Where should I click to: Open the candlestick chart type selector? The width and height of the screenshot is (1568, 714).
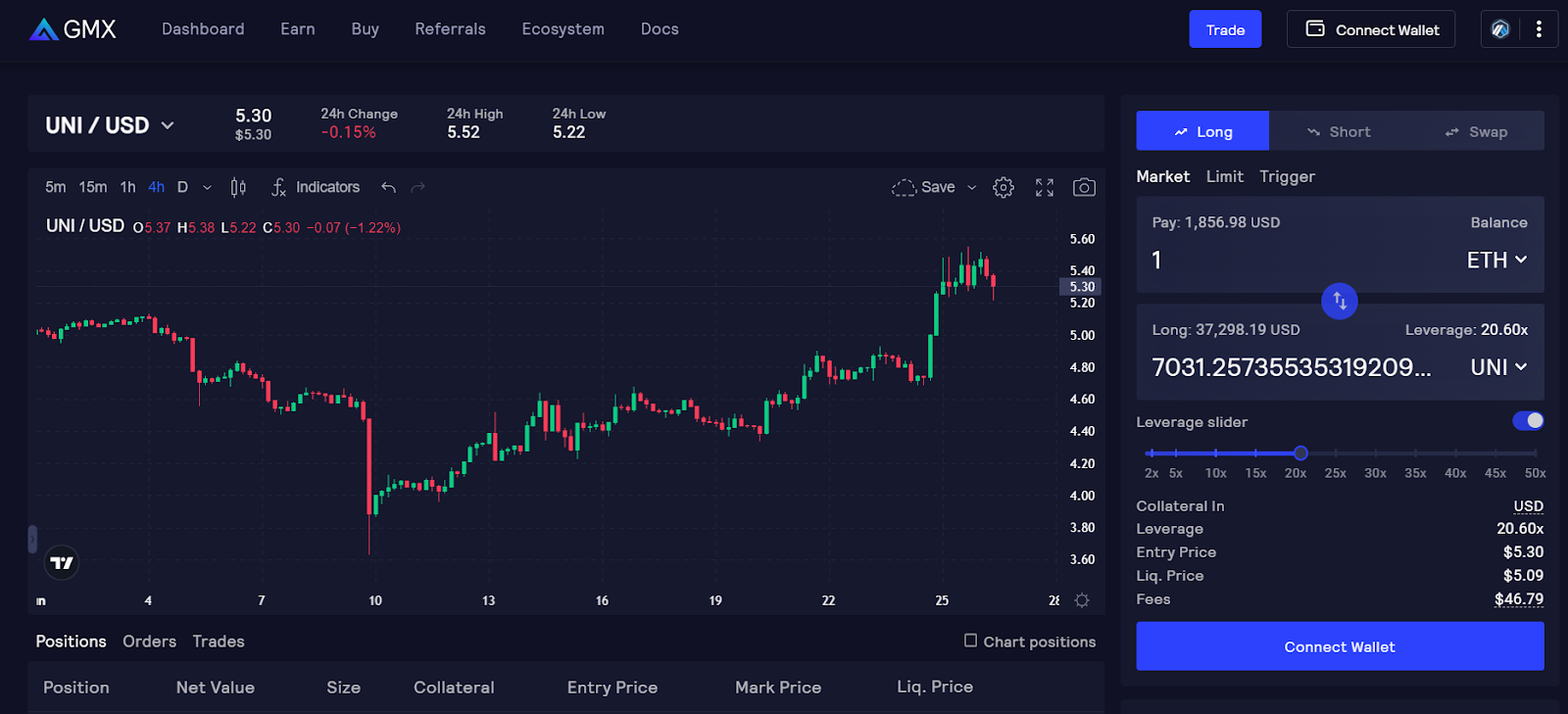(238, 187)
